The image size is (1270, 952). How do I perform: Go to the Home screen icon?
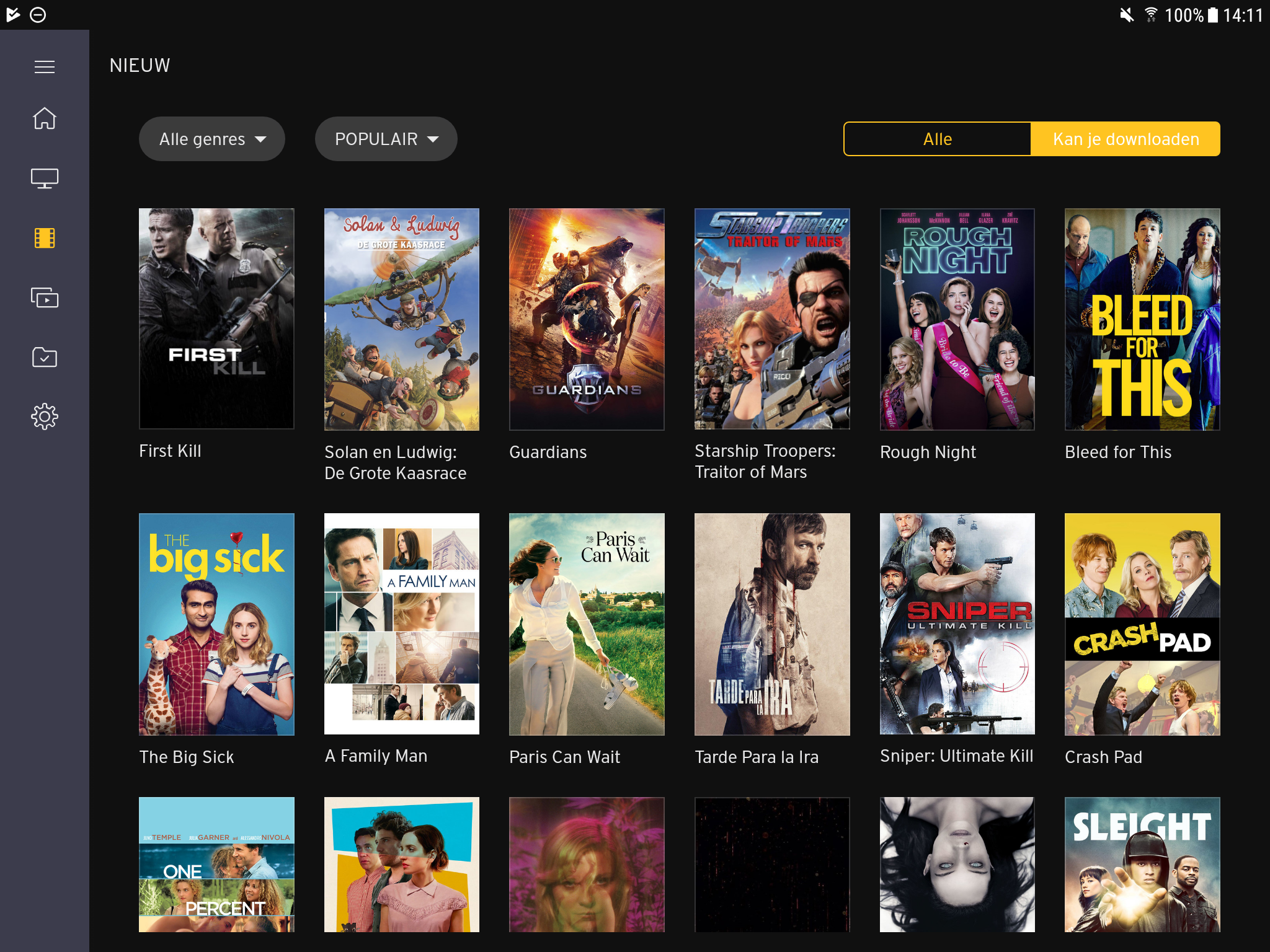[x=44, y=118]
